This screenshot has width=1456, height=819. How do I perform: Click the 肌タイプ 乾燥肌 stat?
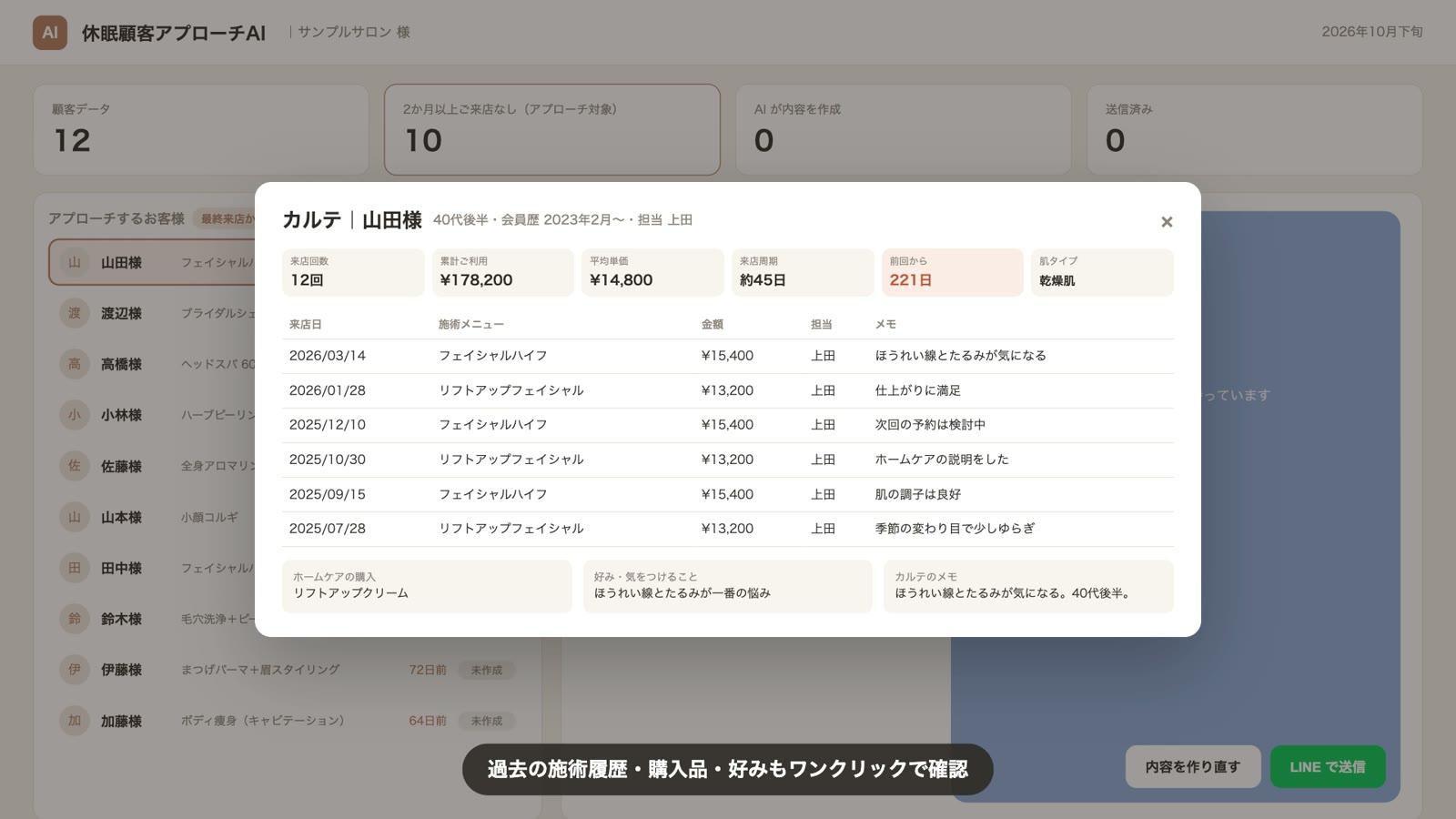point(1102,272)
